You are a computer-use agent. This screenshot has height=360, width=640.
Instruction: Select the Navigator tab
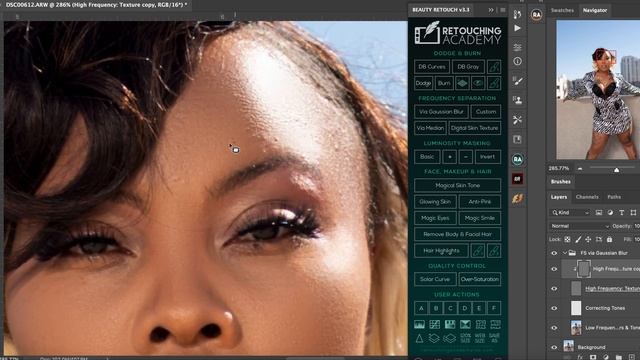click(x=595, y=10)
